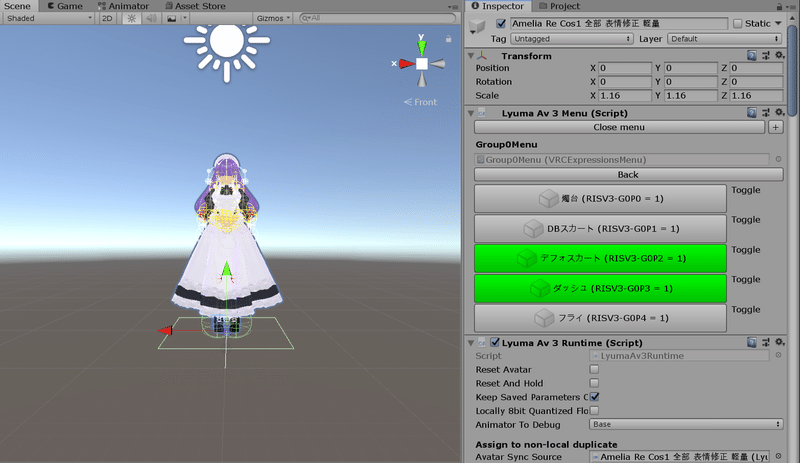This screenshot has width=800, height=463.
Task: Click the red X axis gizmo cone
Action: click(407, 64)
